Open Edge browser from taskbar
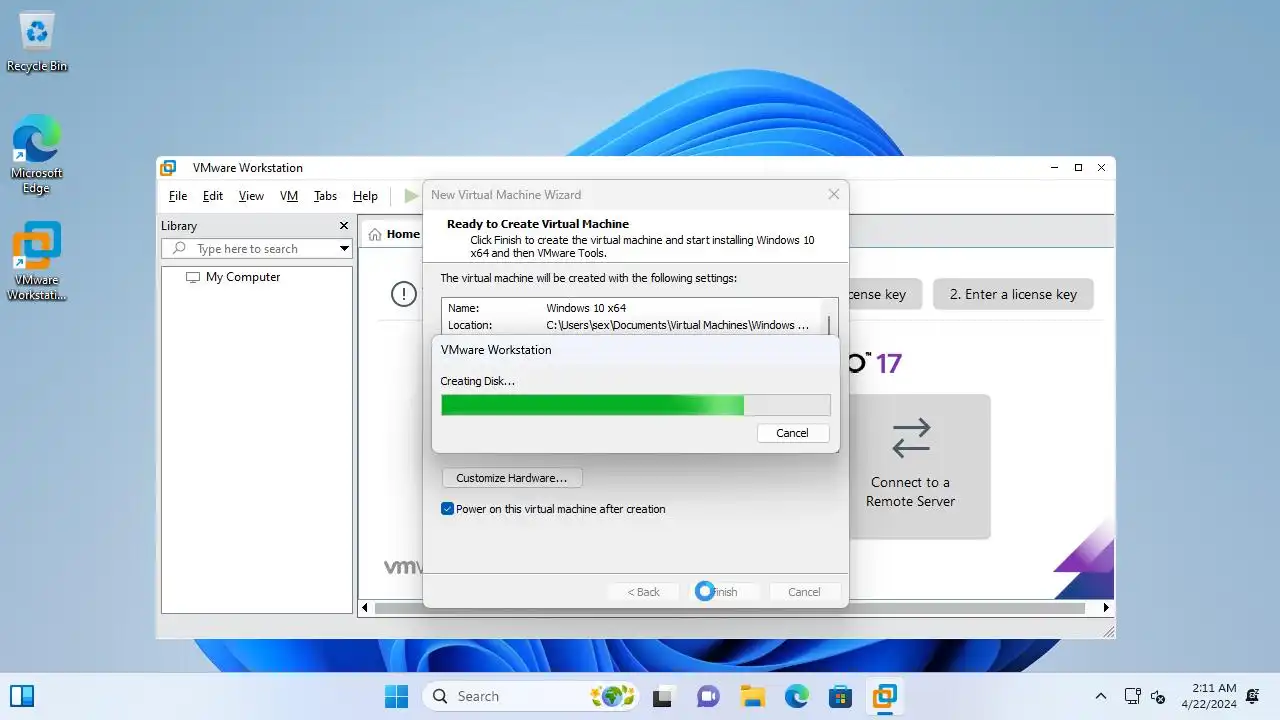 [796, 696]
